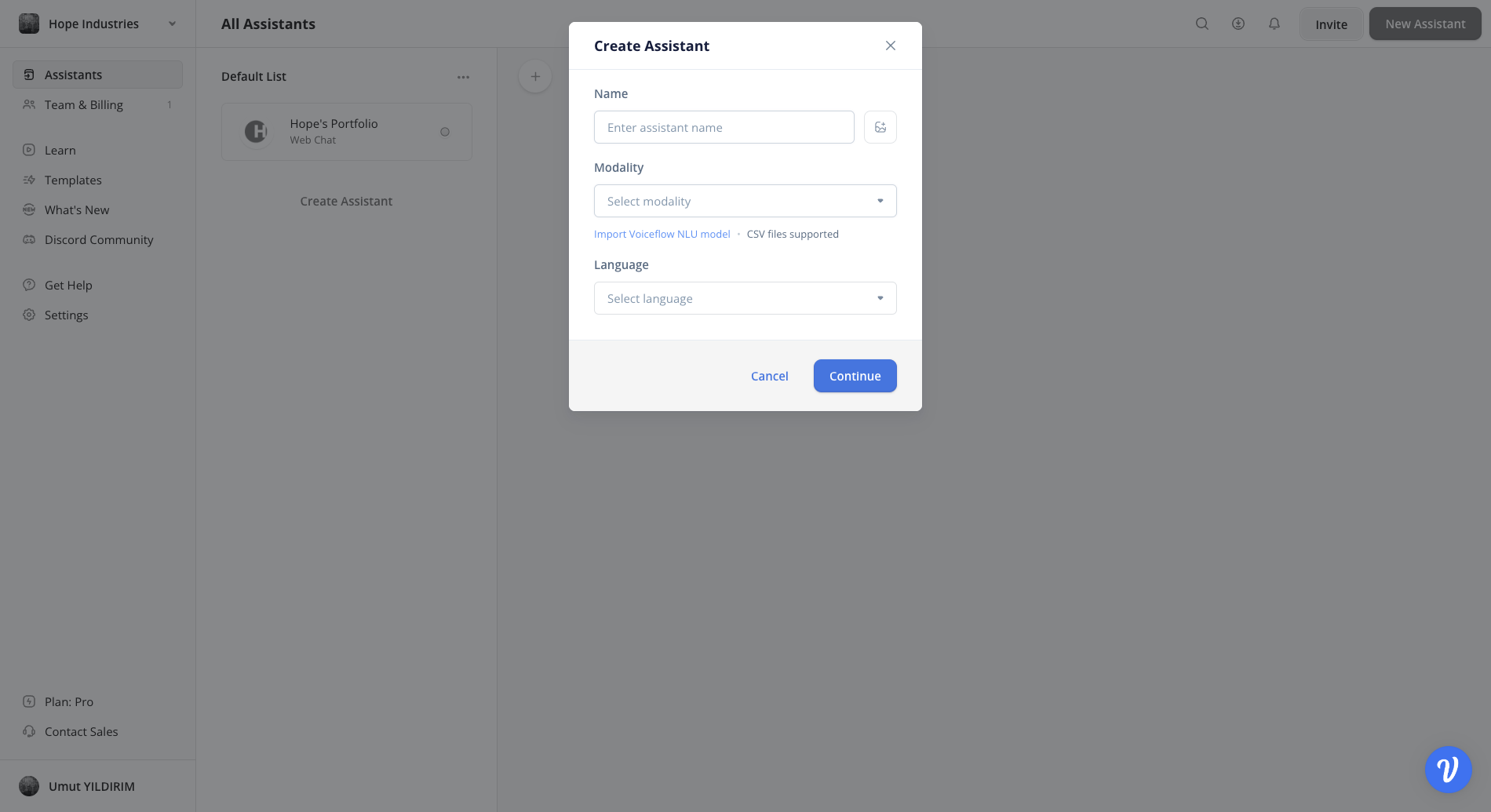Click the notification bell icon
The width and height of the screenshot is (1491, 812).
pyautogui.click(x=1274, y=24)
